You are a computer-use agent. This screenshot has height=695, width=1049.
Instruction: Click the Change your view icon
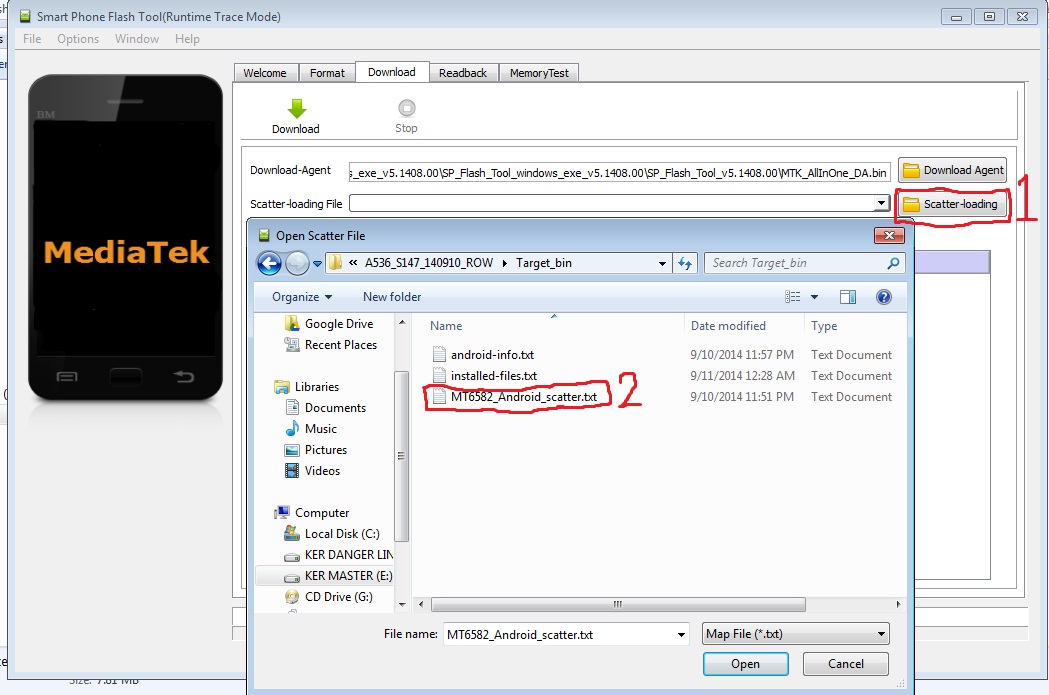click(793, 297)
